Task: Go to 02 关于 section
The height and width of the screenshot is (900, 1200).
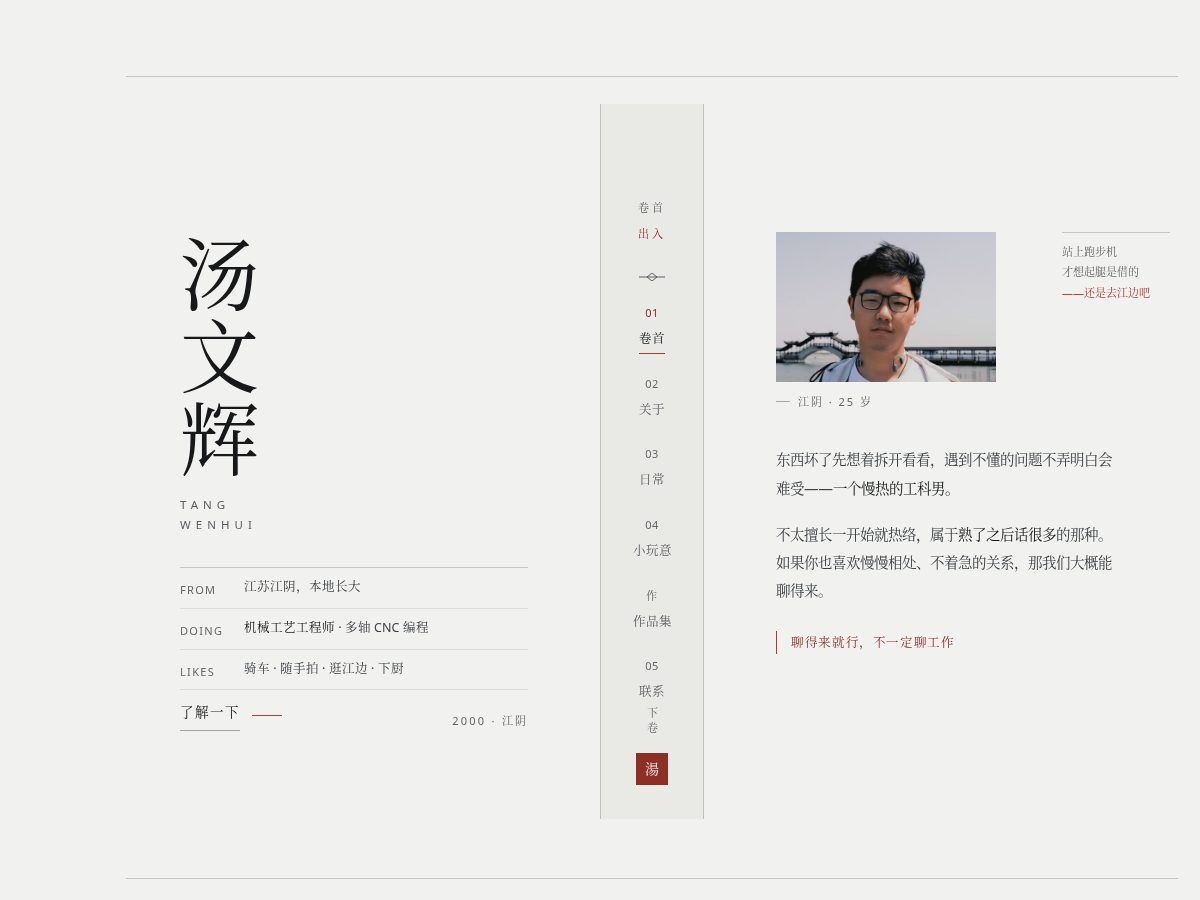Action: (652, 397)
